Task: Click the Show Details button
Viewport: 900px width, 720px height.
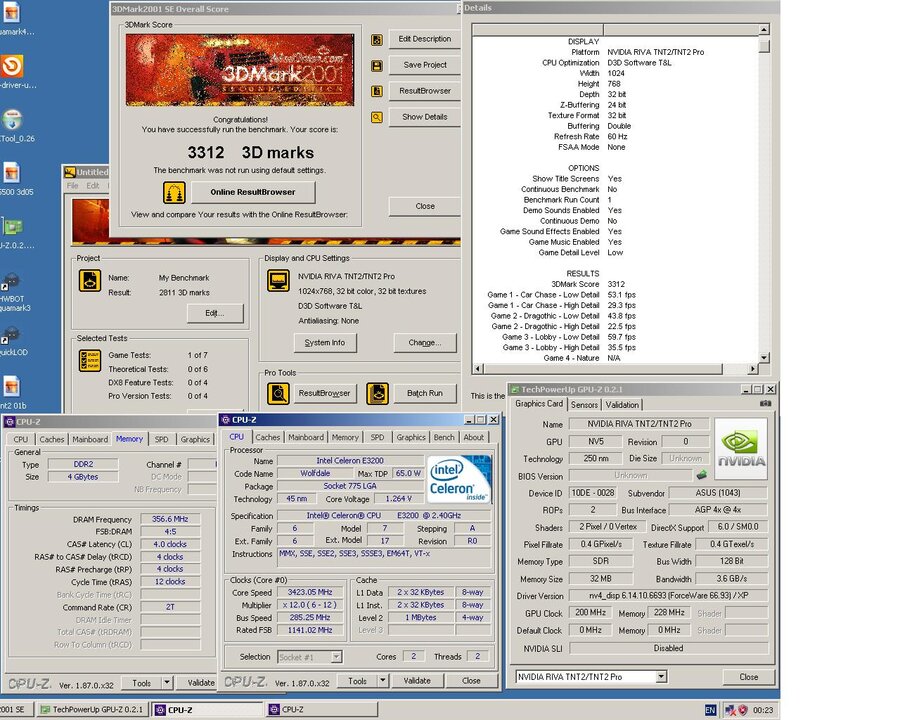Action: 425,117
